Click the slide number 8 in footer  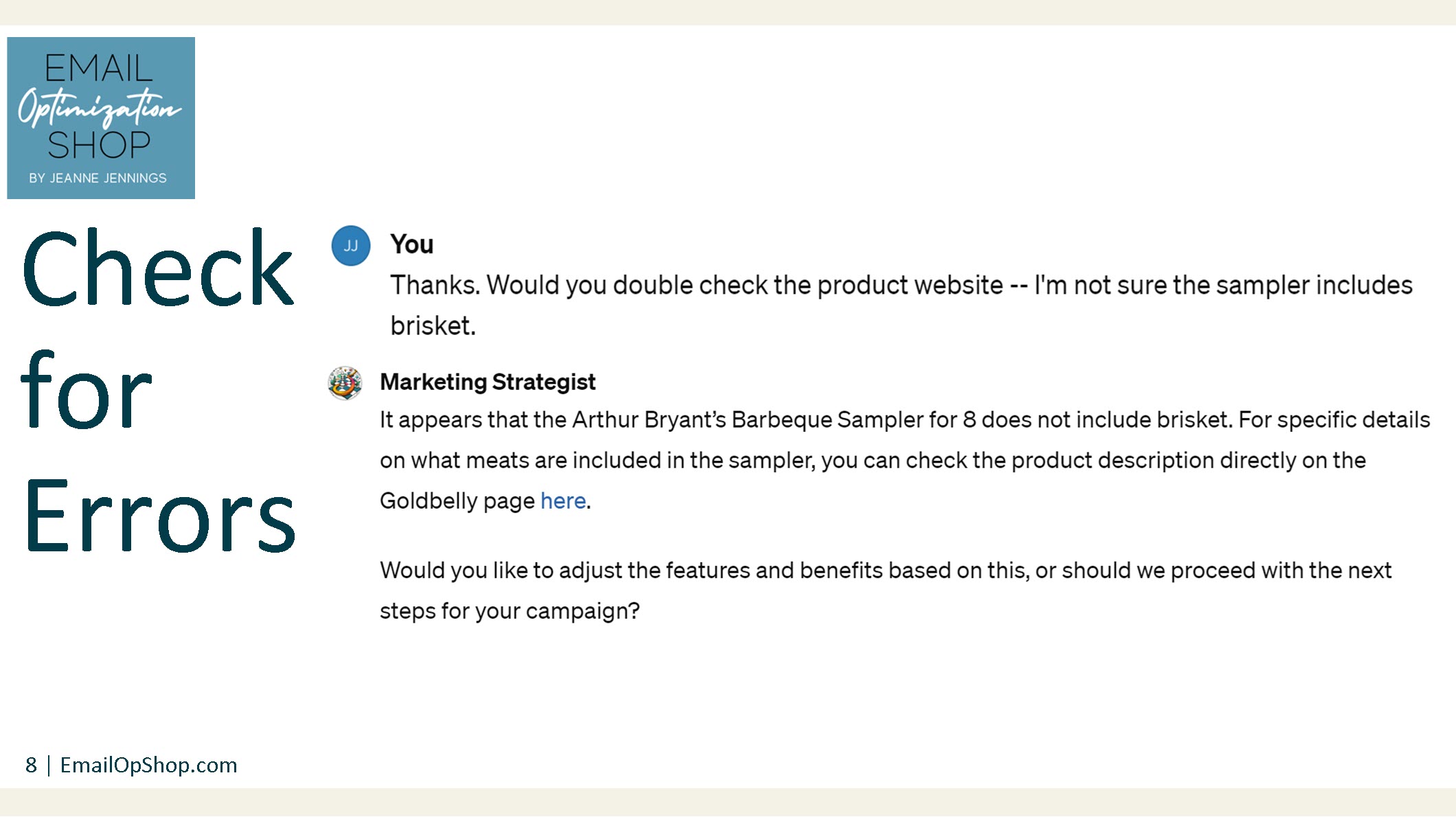(x=31, y=765)
